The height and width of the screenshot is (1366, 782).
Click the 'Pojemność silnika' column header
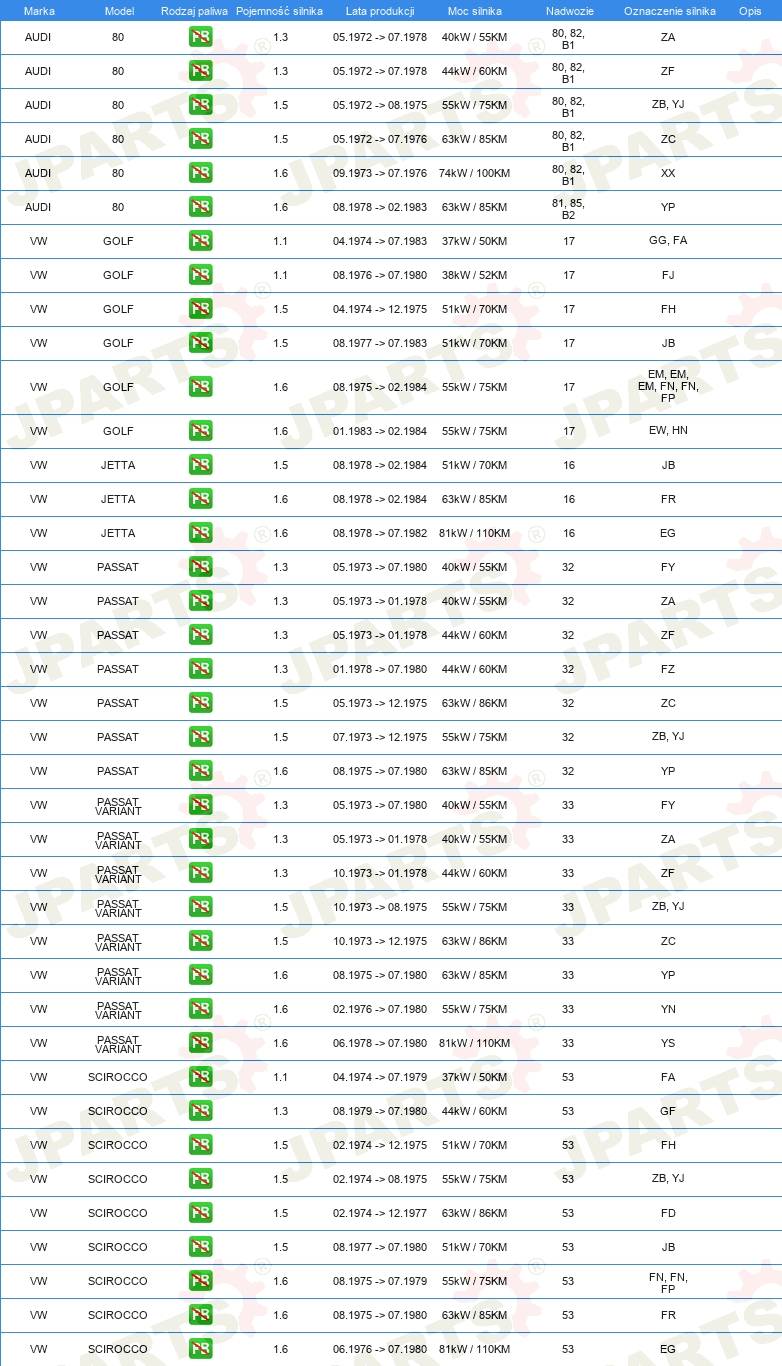tap(280, 10)
